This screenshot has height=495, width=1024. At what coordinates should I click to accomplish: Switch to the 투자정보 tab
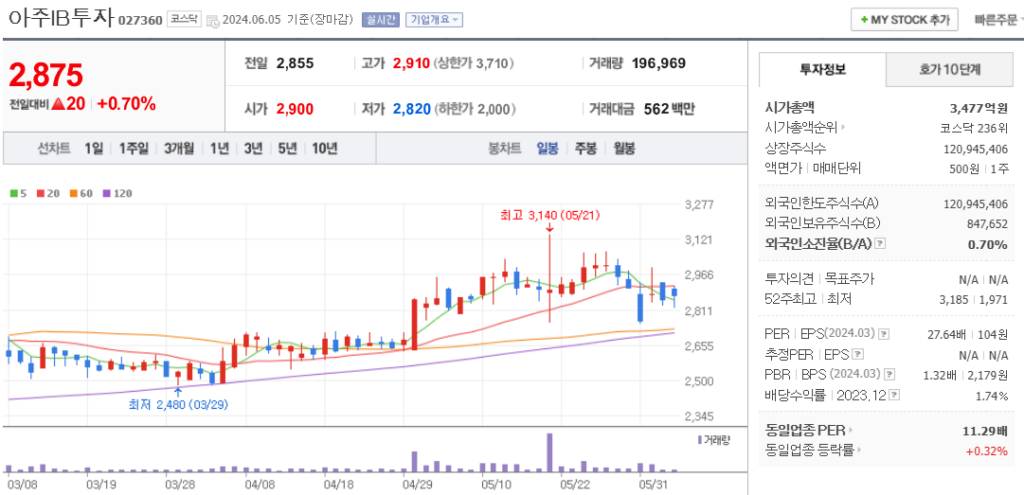click(x=822, y=69)
